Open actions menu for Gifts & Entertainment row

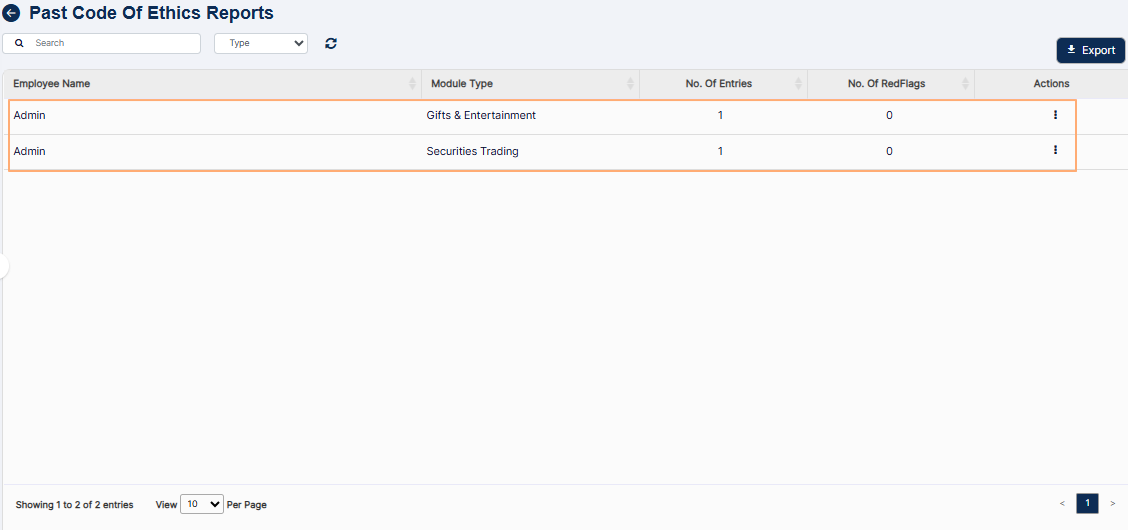click(1055, 115)
